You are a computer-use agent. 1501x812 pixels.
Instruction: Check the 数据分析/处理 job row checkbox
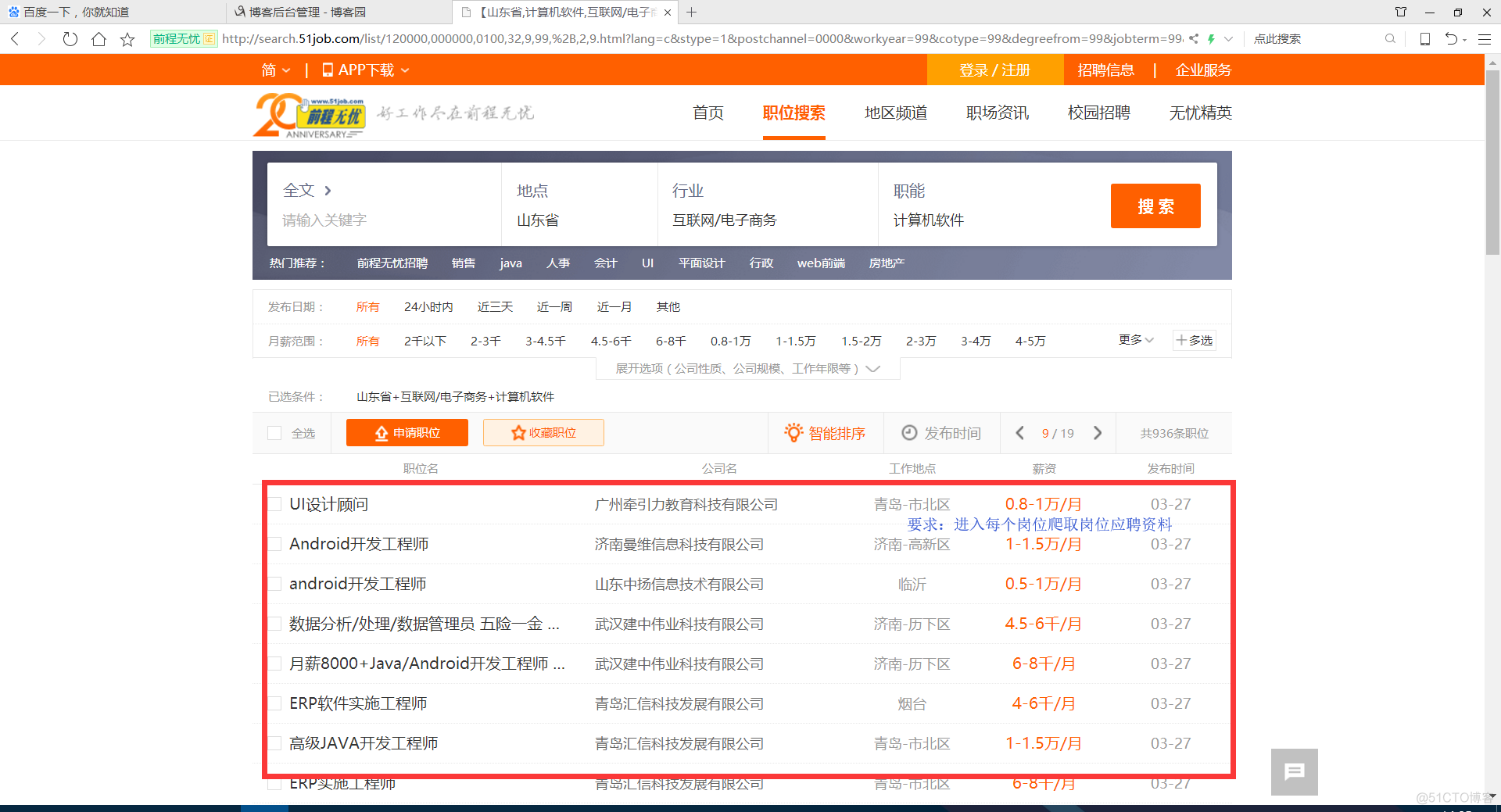pyautogui.click(x=274, y=624)
